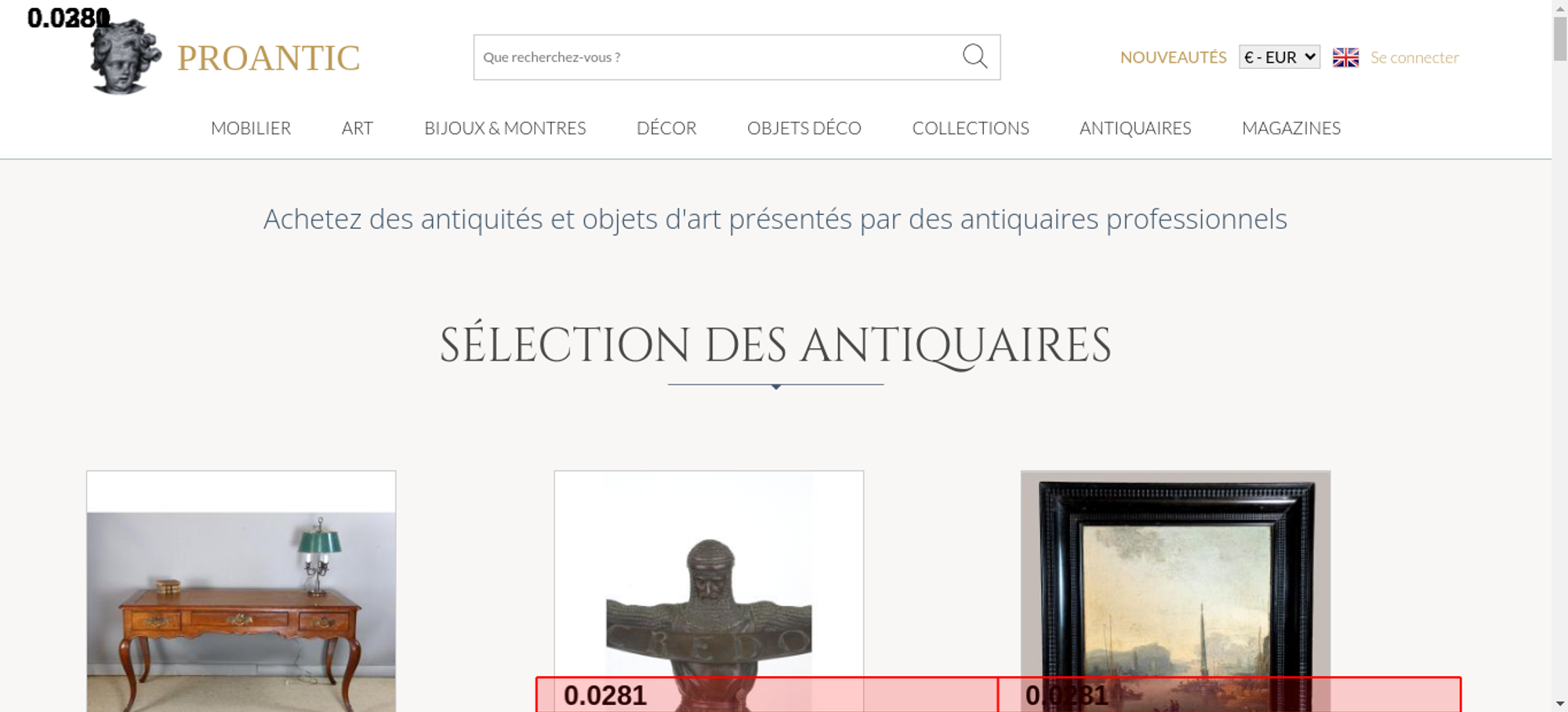Open the Collections menu

970,128
